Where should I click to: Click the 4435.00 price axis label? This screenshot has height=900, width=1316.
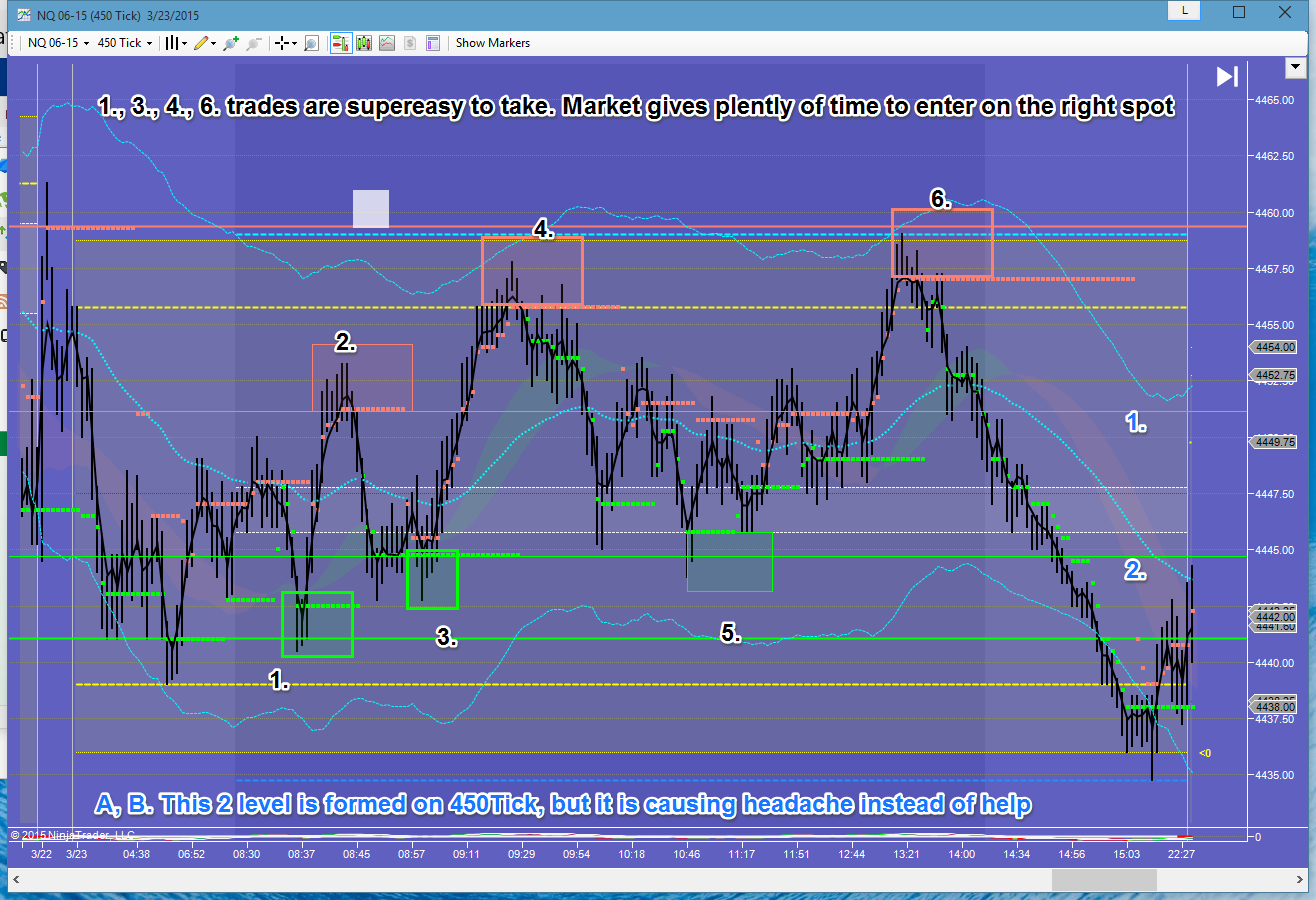pos(1273,774)
